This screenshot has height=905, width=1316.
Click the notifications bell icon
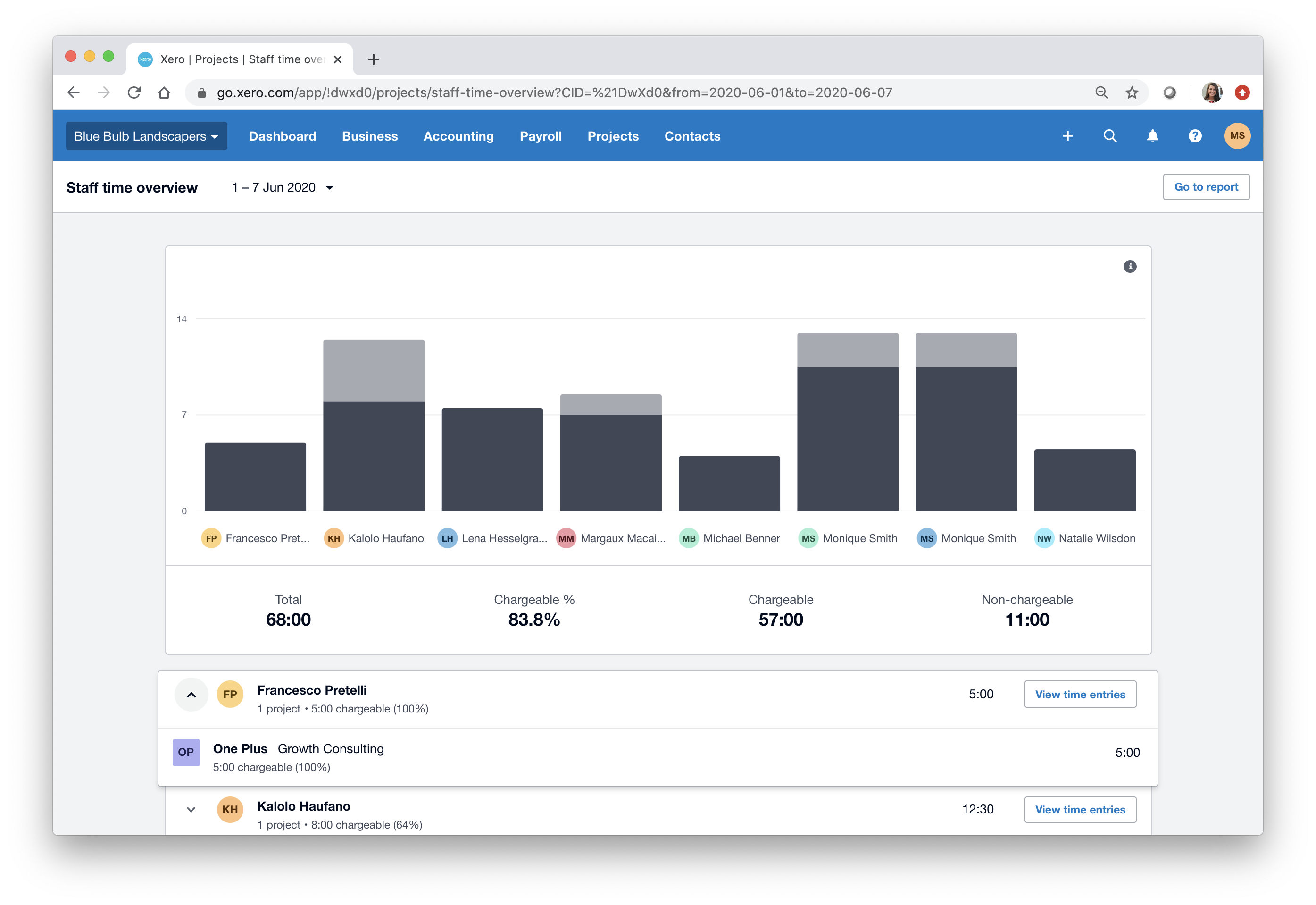[1152, 136]
